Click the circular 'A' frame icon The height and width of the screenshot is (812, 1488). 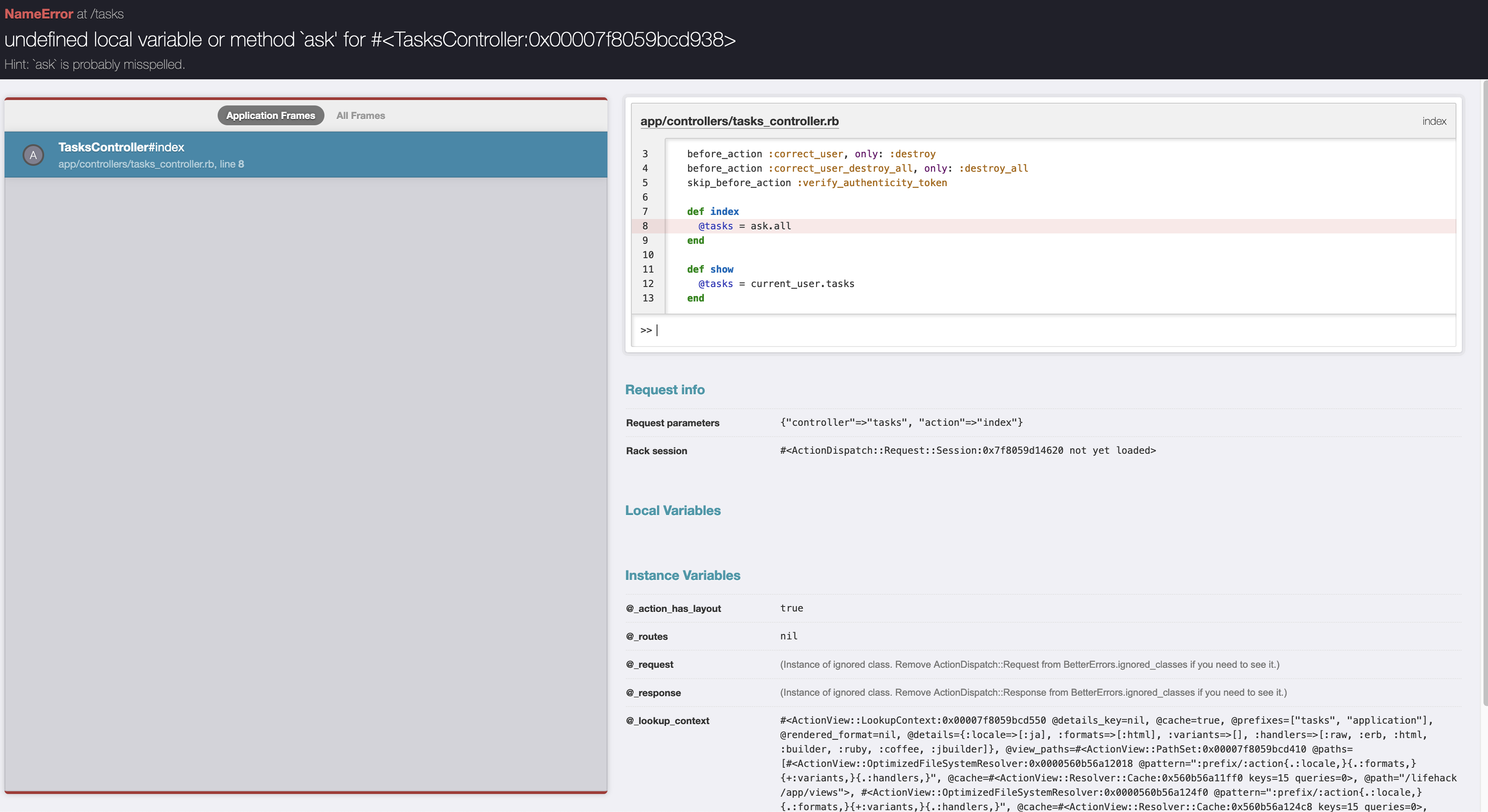click(33, 155)
